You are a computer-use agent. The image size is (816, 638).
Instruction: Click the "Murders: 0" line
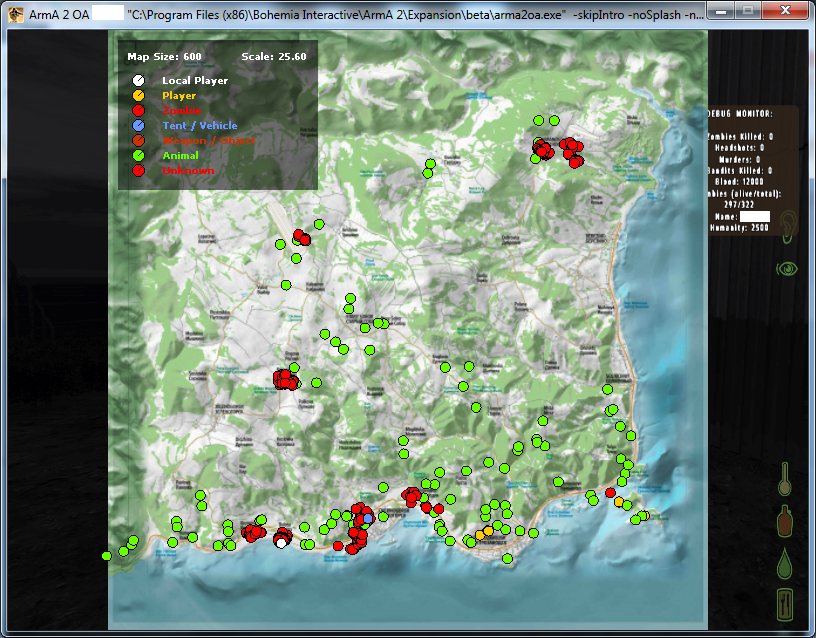[x=740, y=159]
